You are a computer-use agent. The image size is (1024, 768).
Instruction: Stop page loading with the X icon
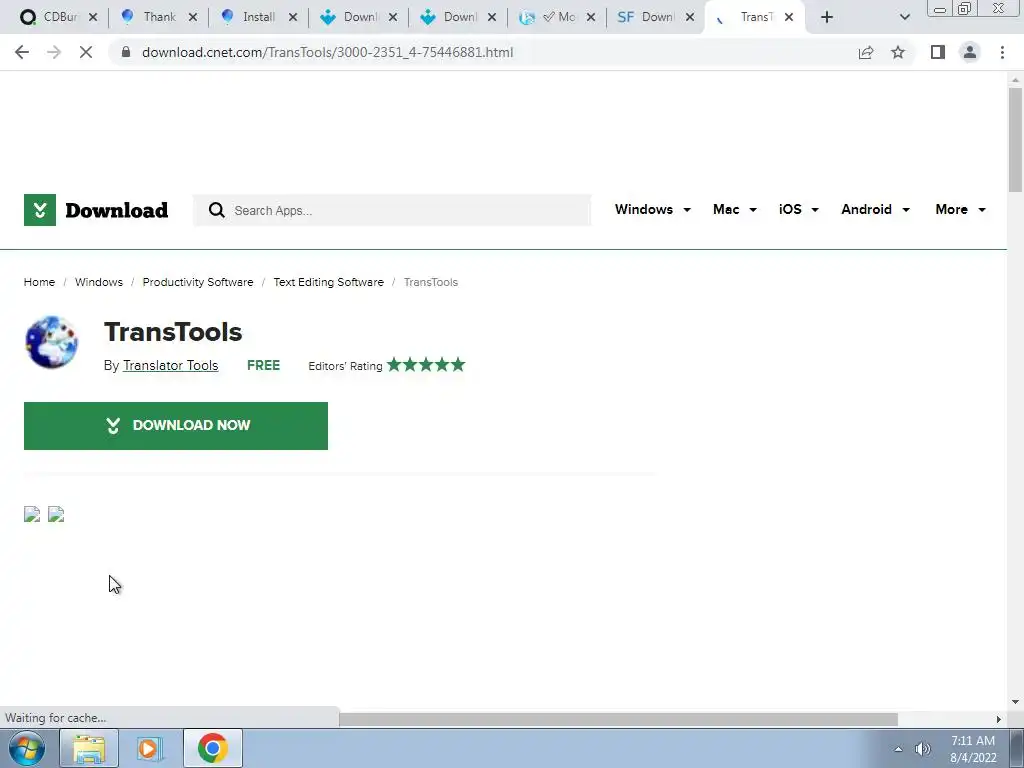(x=86, y=52)
